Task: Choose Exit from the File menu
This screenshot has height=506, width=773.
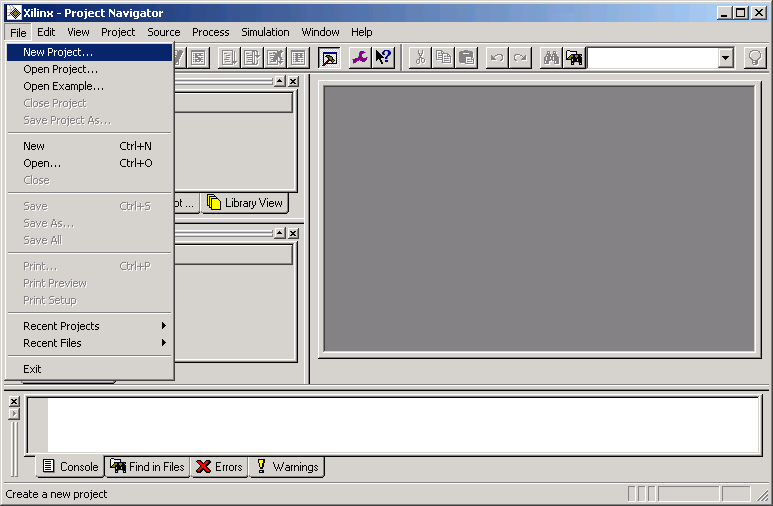Action: (89, 369)
